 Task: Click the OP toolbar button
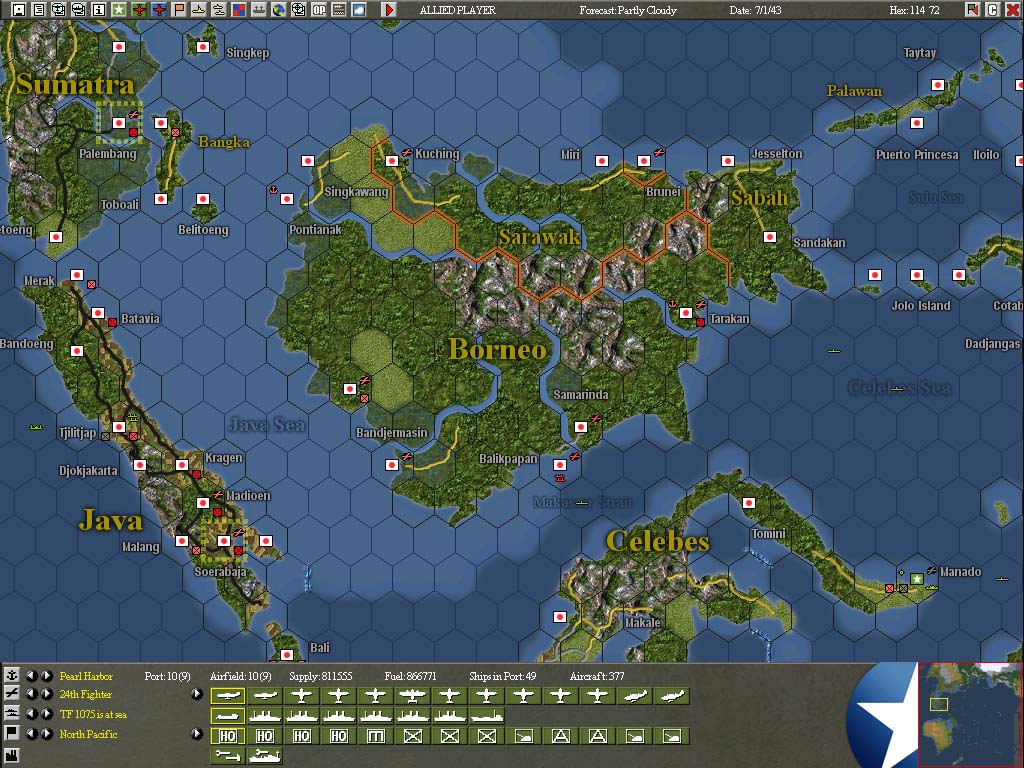click(319, 9)
